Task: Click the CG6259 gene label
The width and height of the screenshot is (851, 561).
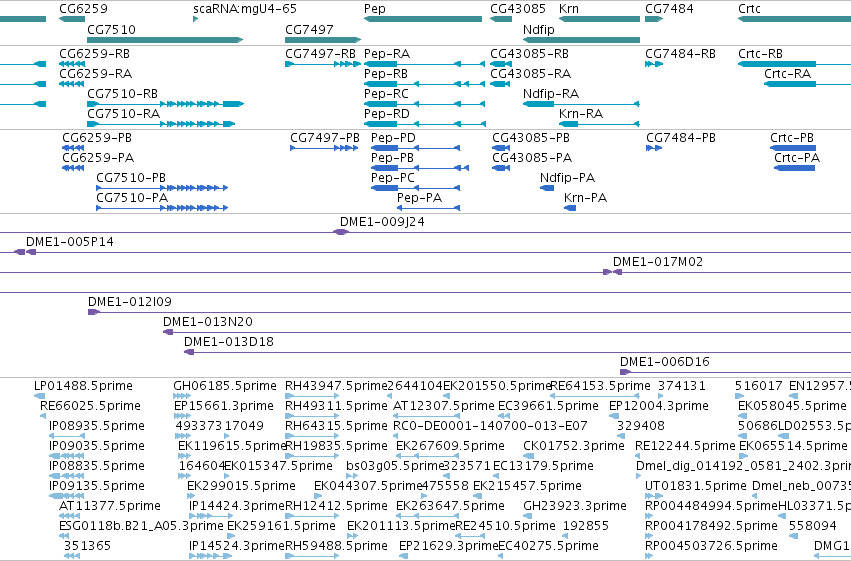Action: point(83,9)
